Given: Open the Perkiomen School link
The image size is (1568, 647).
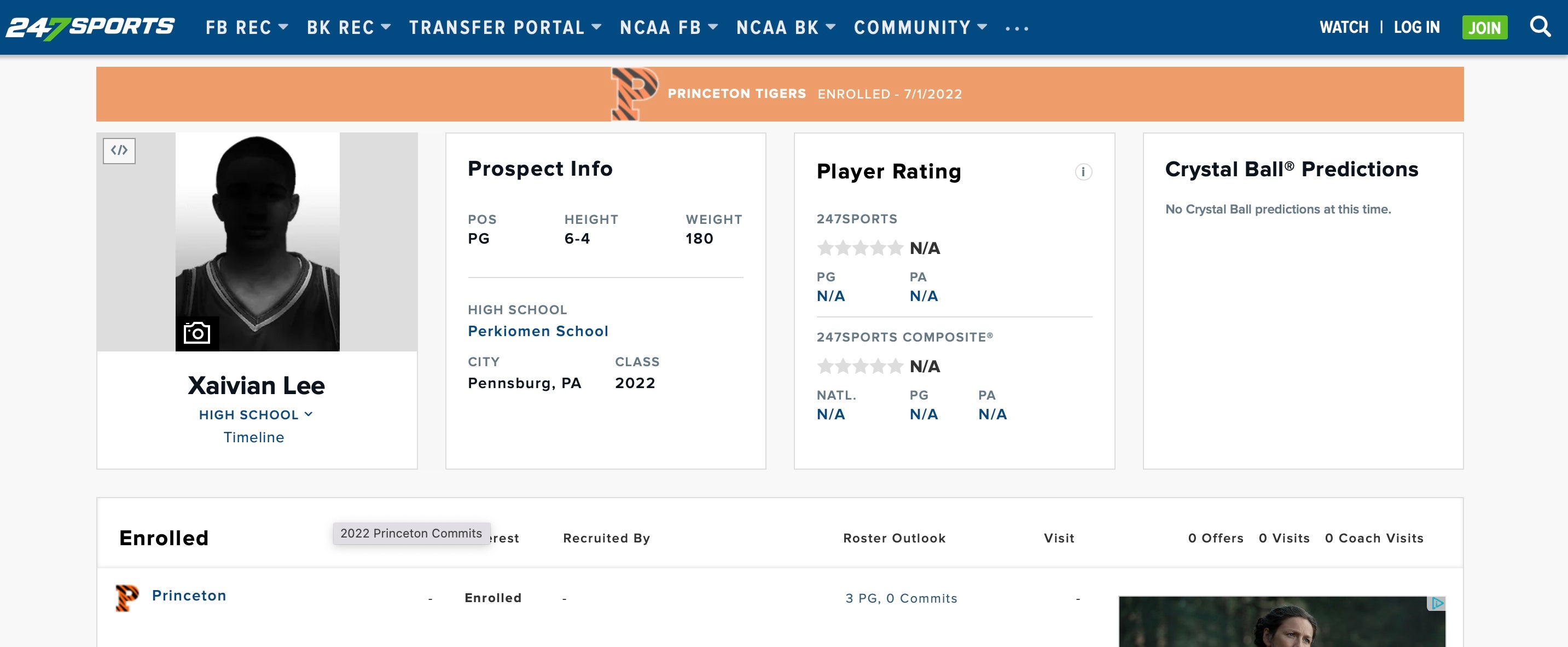Looking at the screenshot, I should (x=537, y=331).
